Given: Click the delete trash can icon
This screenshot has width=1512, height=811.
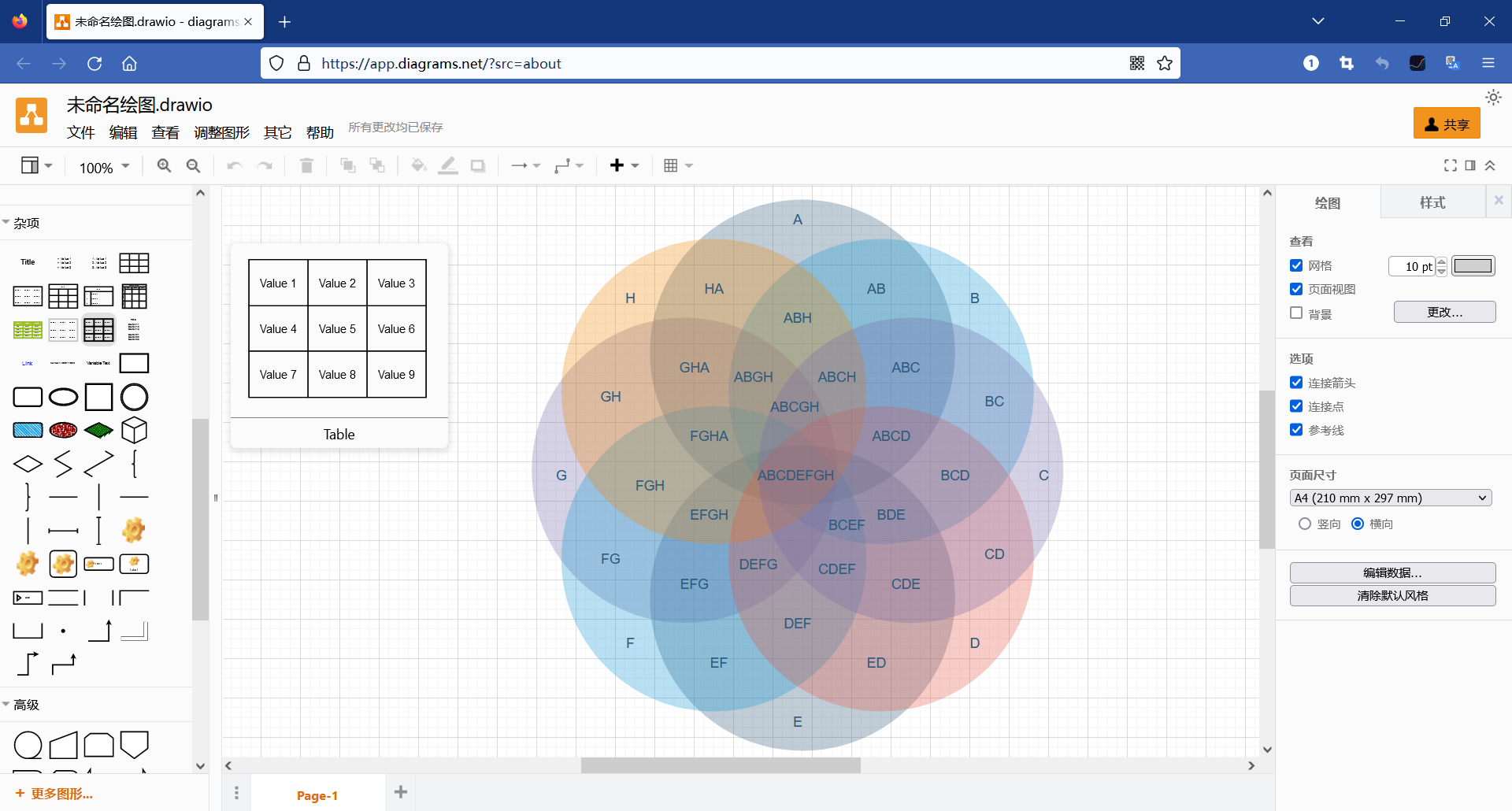Looking at the screenshot, I should 307,165.
